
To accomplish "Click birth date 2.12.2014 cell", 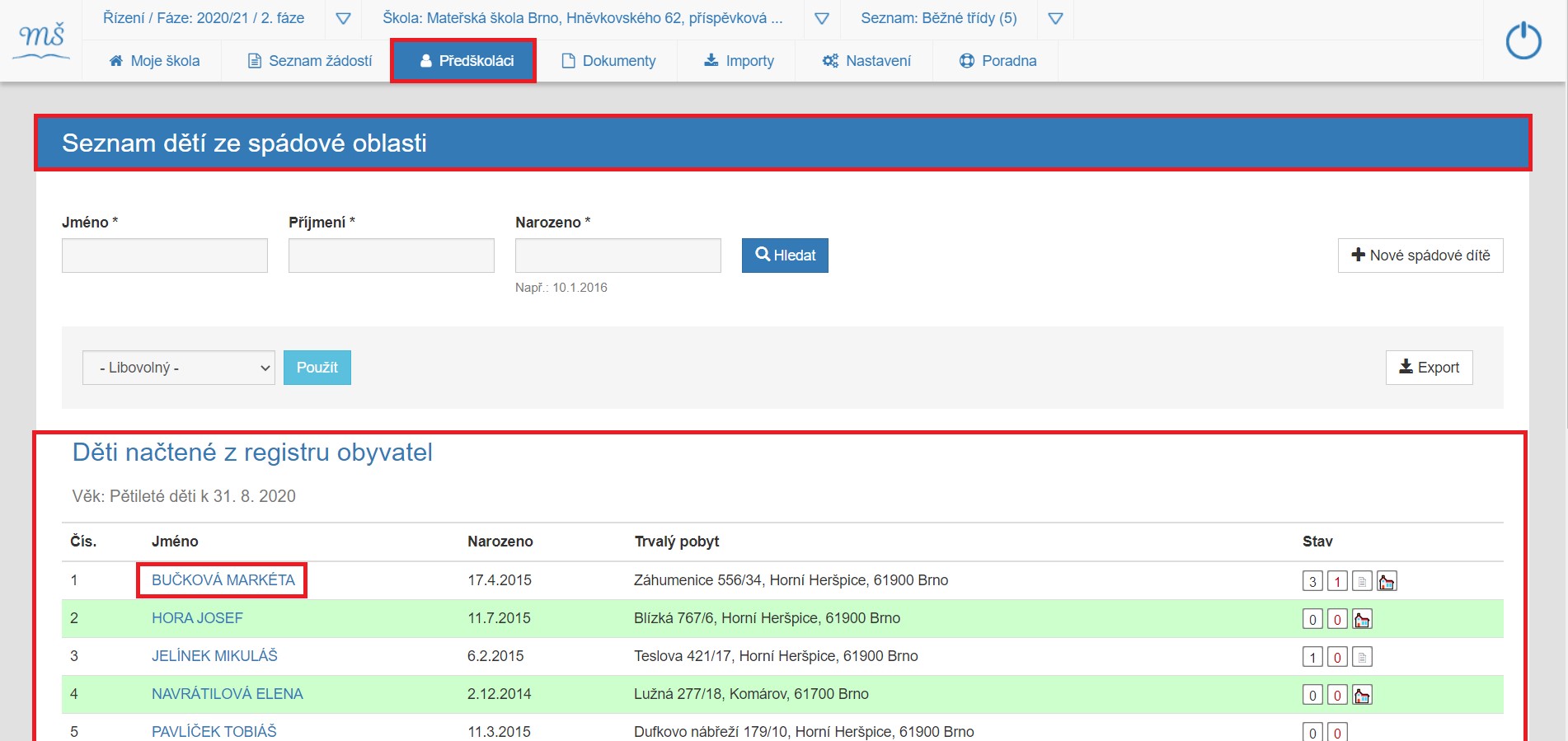I will click(x=499, y=694).
